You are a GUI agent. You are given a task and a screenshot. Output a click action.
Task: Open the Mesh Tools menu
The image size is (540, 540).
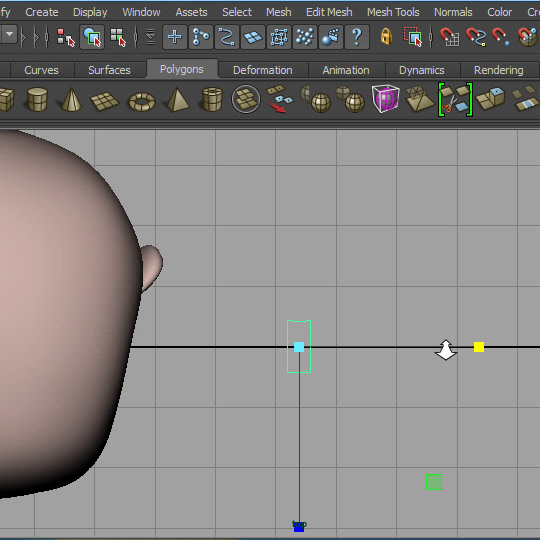coord(393,12)
